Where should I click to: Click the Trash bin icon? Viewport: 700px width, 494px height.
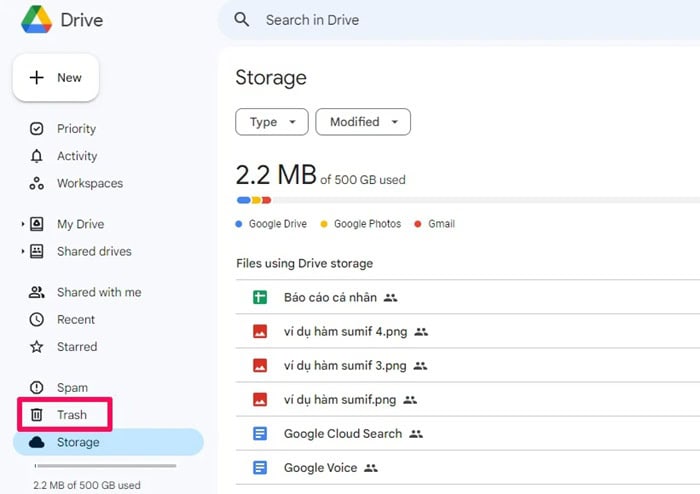(37, 415)
